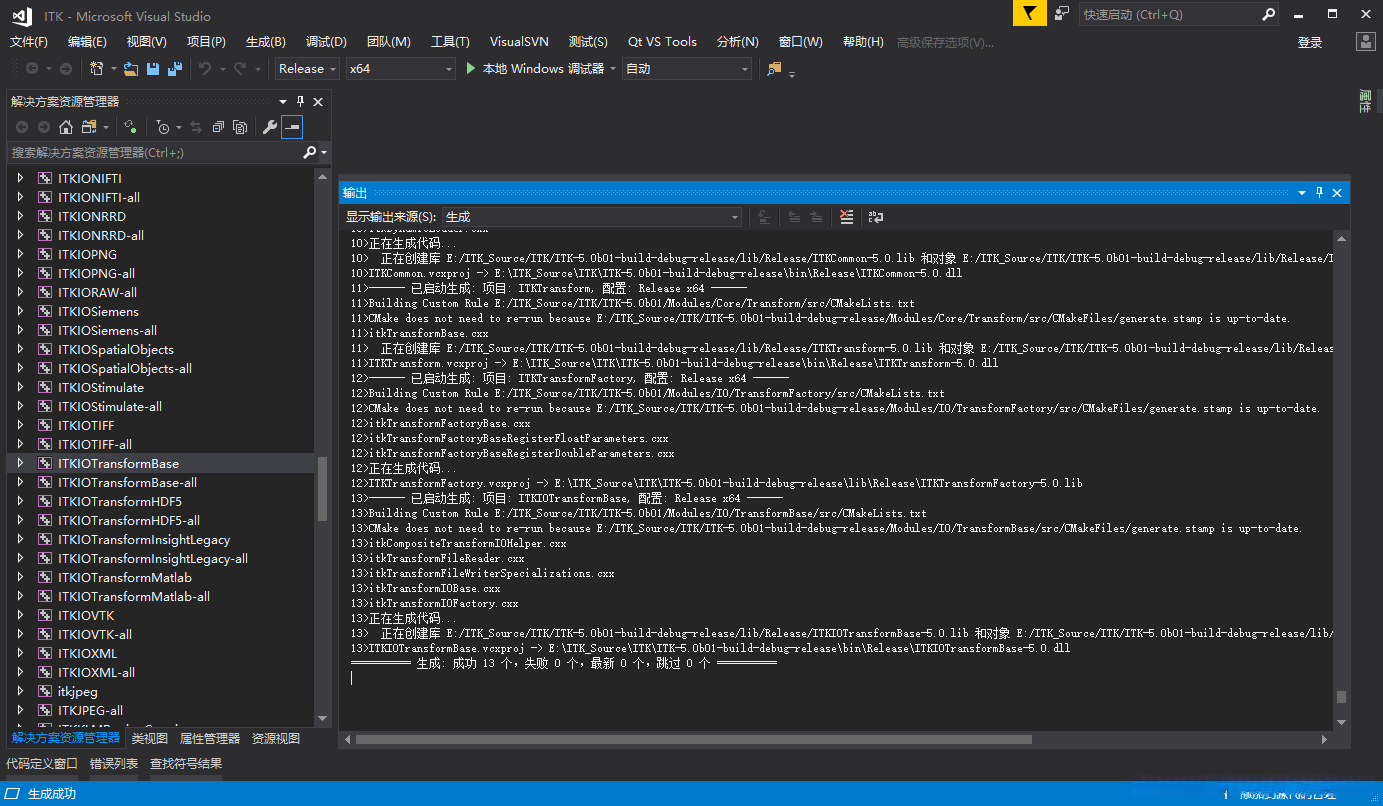The width and height of the screenshot is (1383, 806).
Task: Click the send feedback icon
Action: [1062, 14]
